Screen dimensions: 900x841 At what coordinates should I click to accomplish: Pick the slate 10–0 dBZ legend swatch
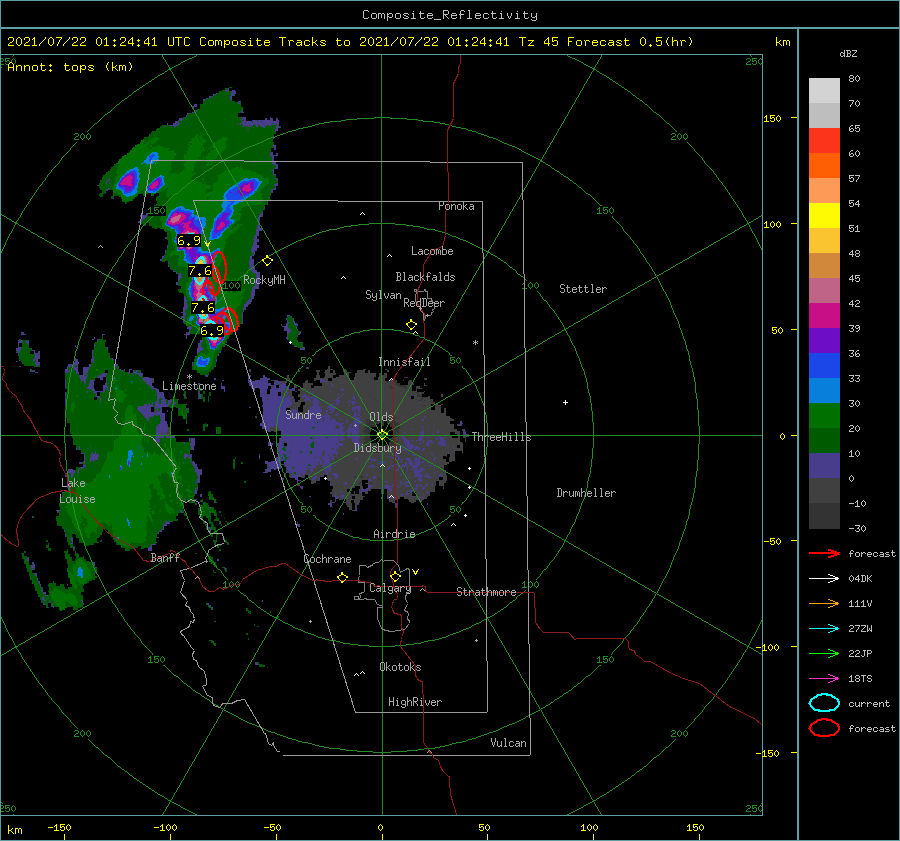coord(824,466)
